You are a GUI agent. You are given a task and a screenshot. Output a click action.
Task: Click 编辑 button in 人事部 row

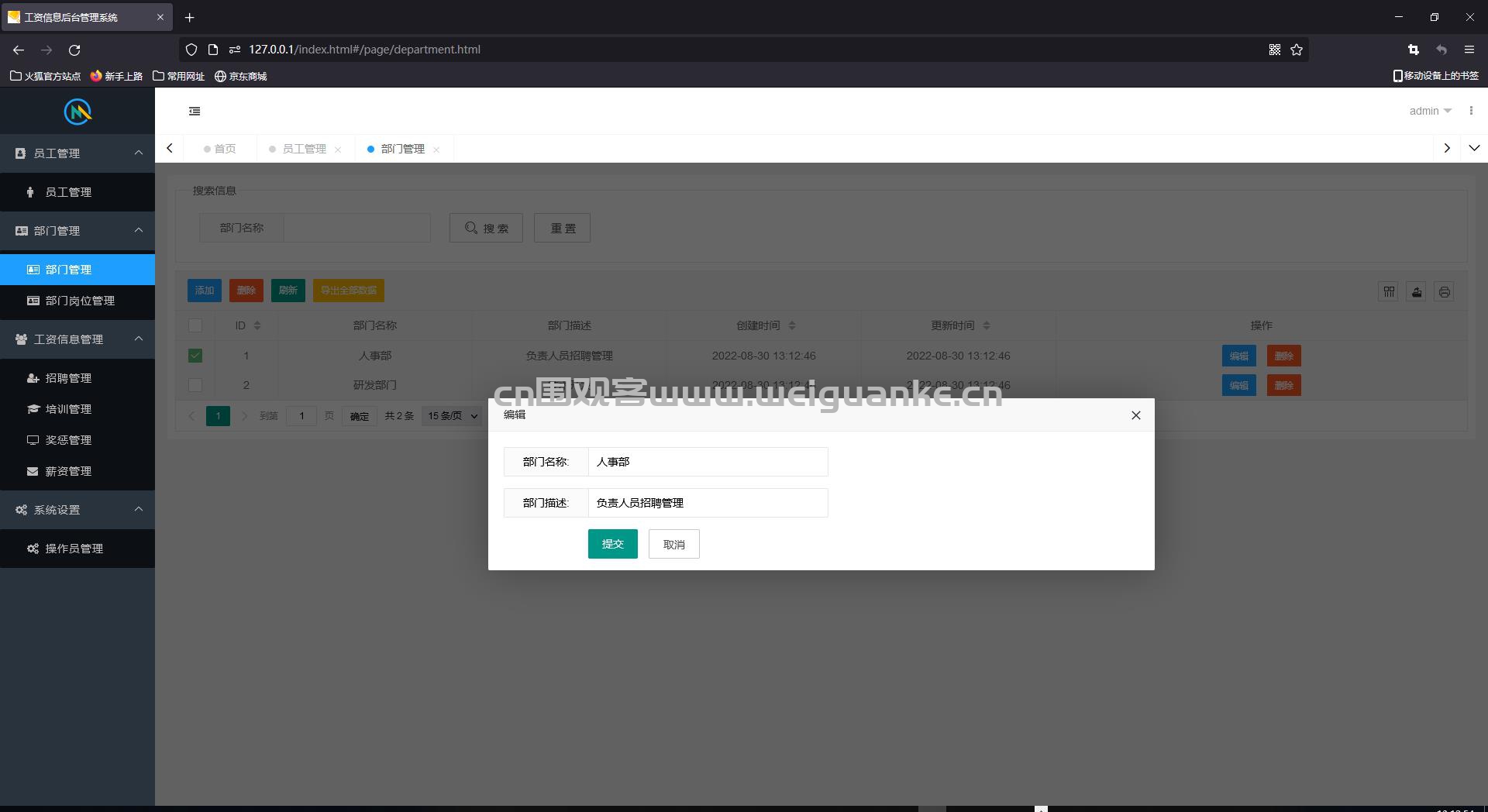pyautogui.click(x=1238, y=356)
